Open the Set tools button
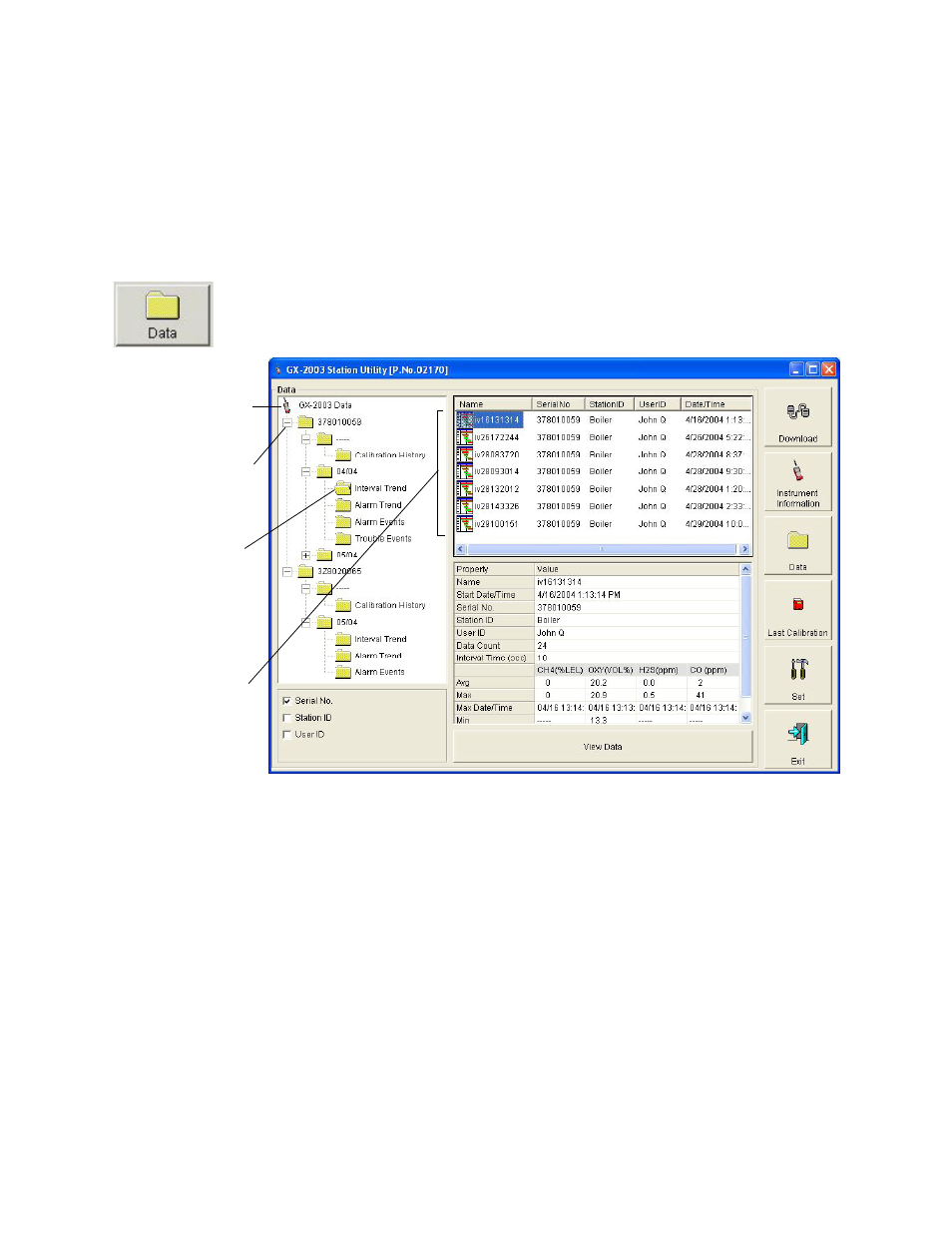 click(x=797, y=675)
